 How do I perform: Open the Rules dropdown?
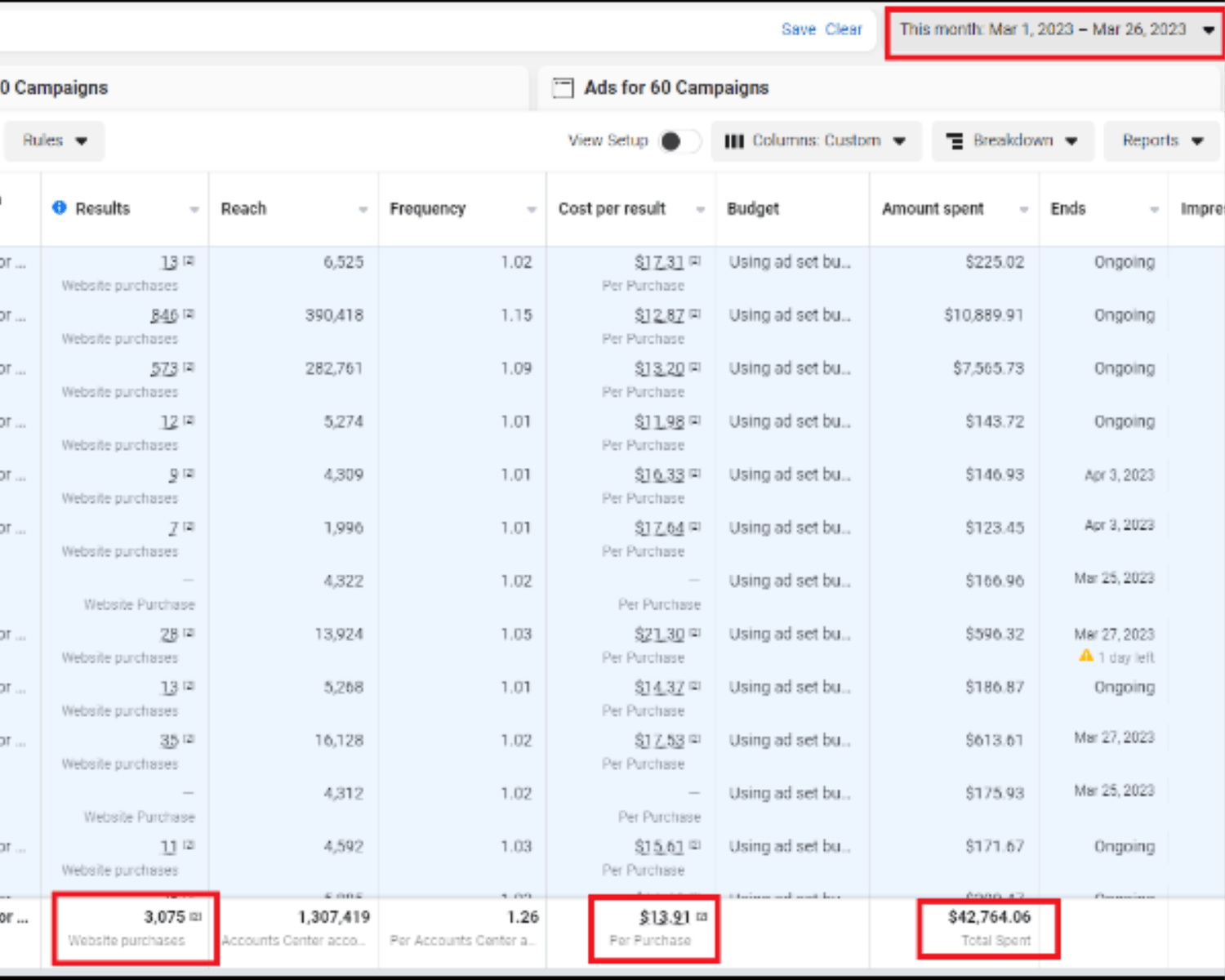(x=54, y=141)
